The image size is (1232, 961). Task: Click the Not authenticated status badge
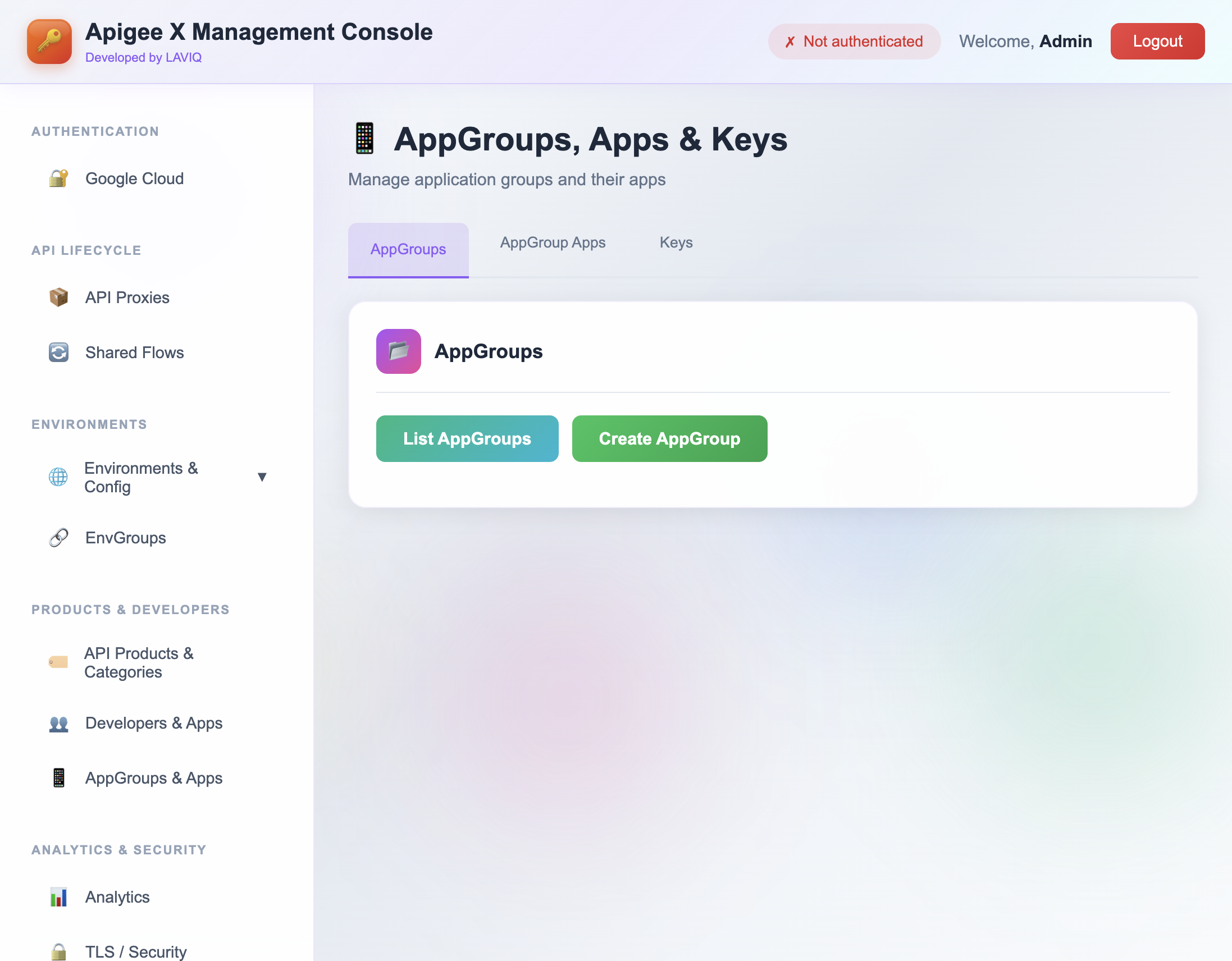[x=854, y=41]
